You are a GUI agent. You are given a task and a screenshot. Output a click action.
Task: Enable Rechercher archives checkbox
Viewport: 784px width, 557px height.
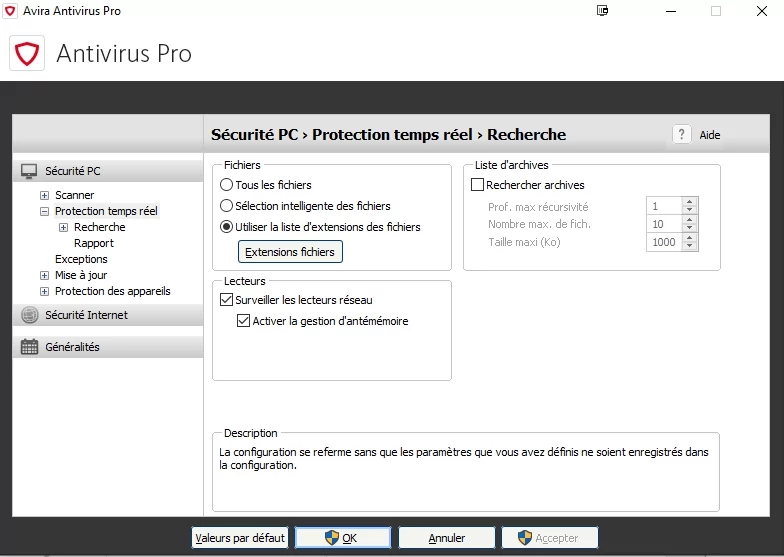pyautogui.click(x=478, y=185)
